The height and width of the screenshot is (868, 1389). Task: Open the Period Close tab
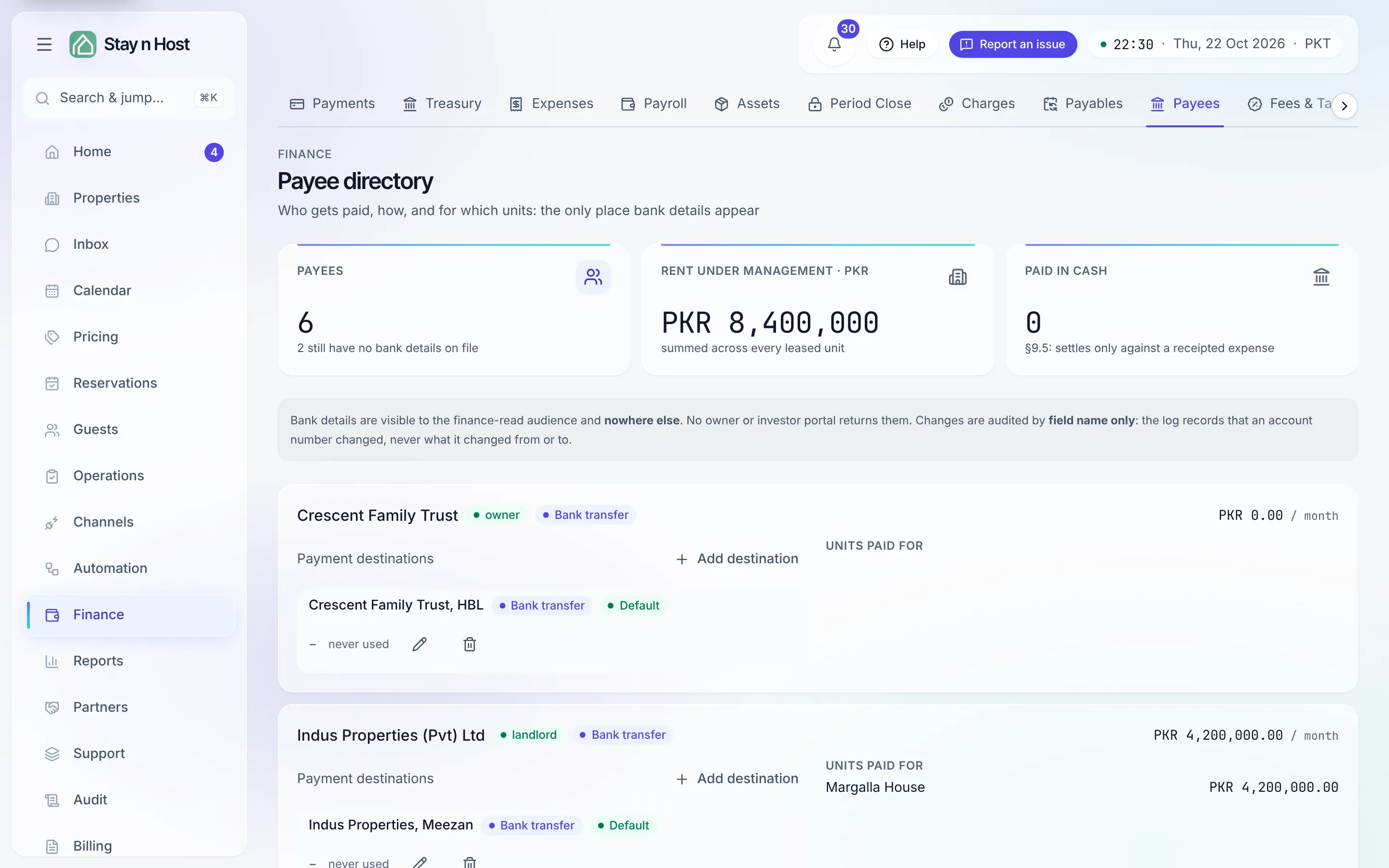coord(859,104)
